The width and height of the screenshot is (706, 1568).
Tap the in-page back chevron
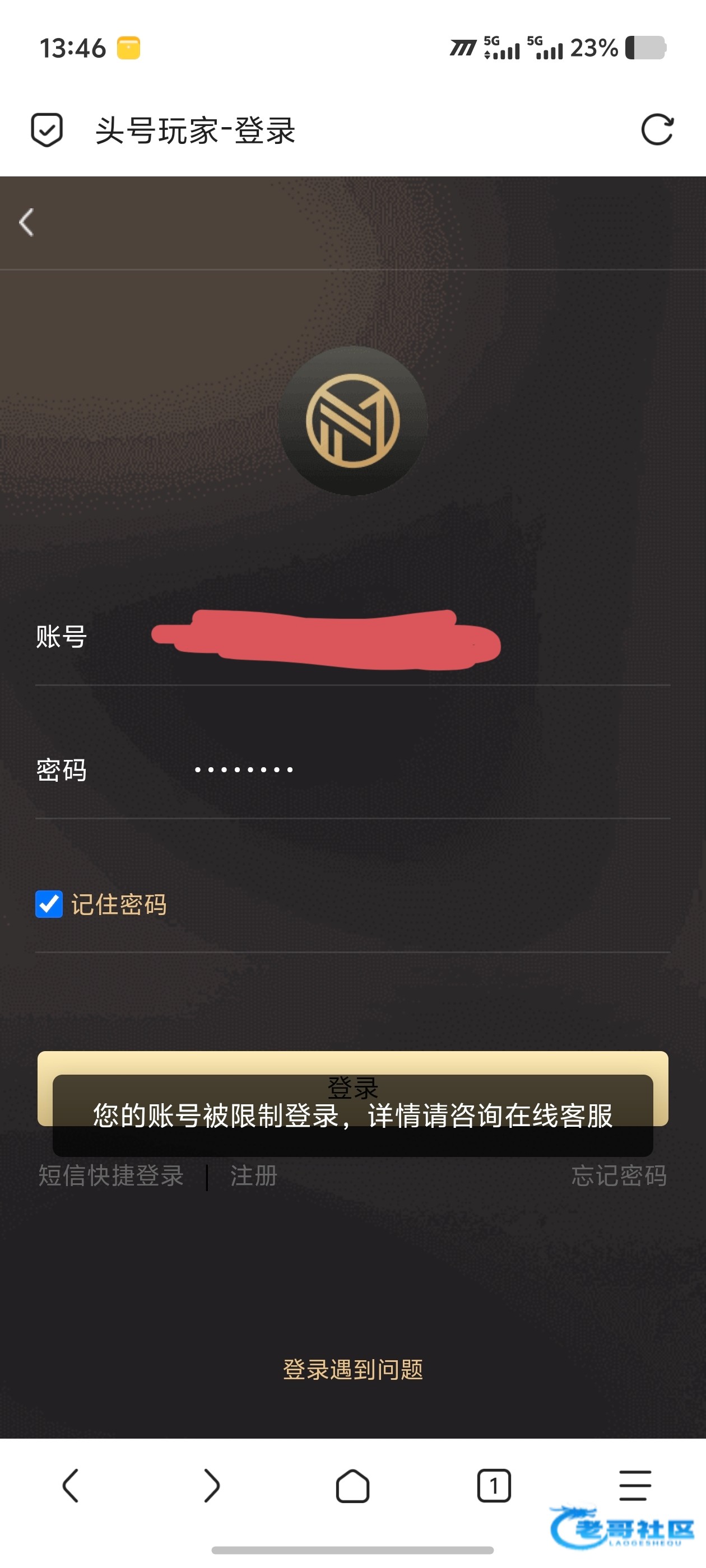pyautogui.click(x=26, y=222)
